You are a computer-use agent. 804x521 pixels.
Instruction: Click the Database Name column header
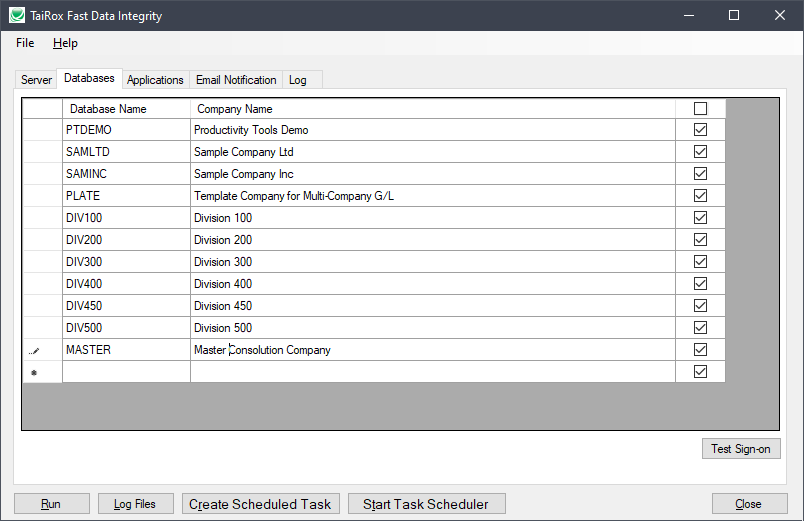point(126,109)
